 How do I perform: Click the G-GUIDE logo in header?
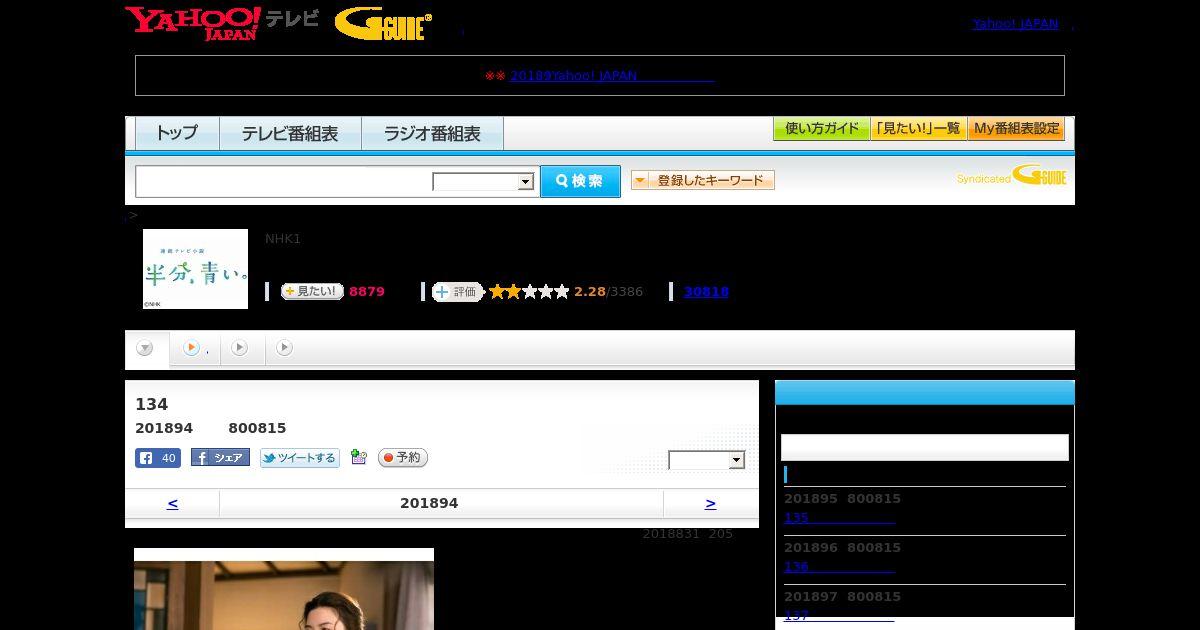(383, 24)
